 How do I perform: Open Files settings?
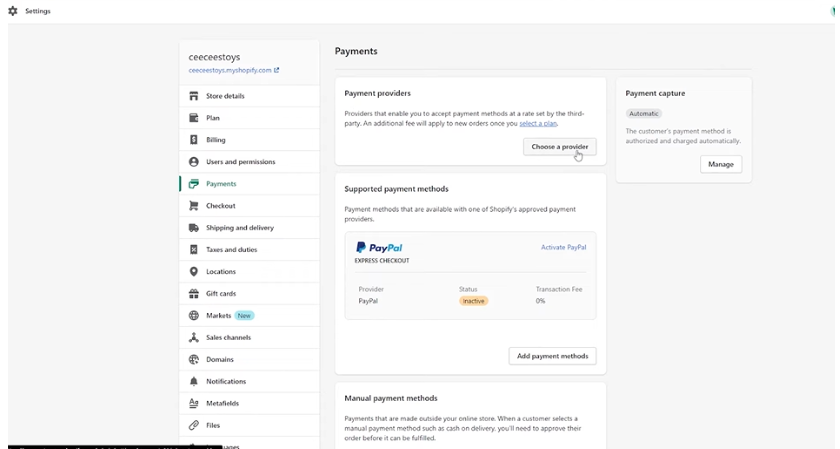(249, 425)
